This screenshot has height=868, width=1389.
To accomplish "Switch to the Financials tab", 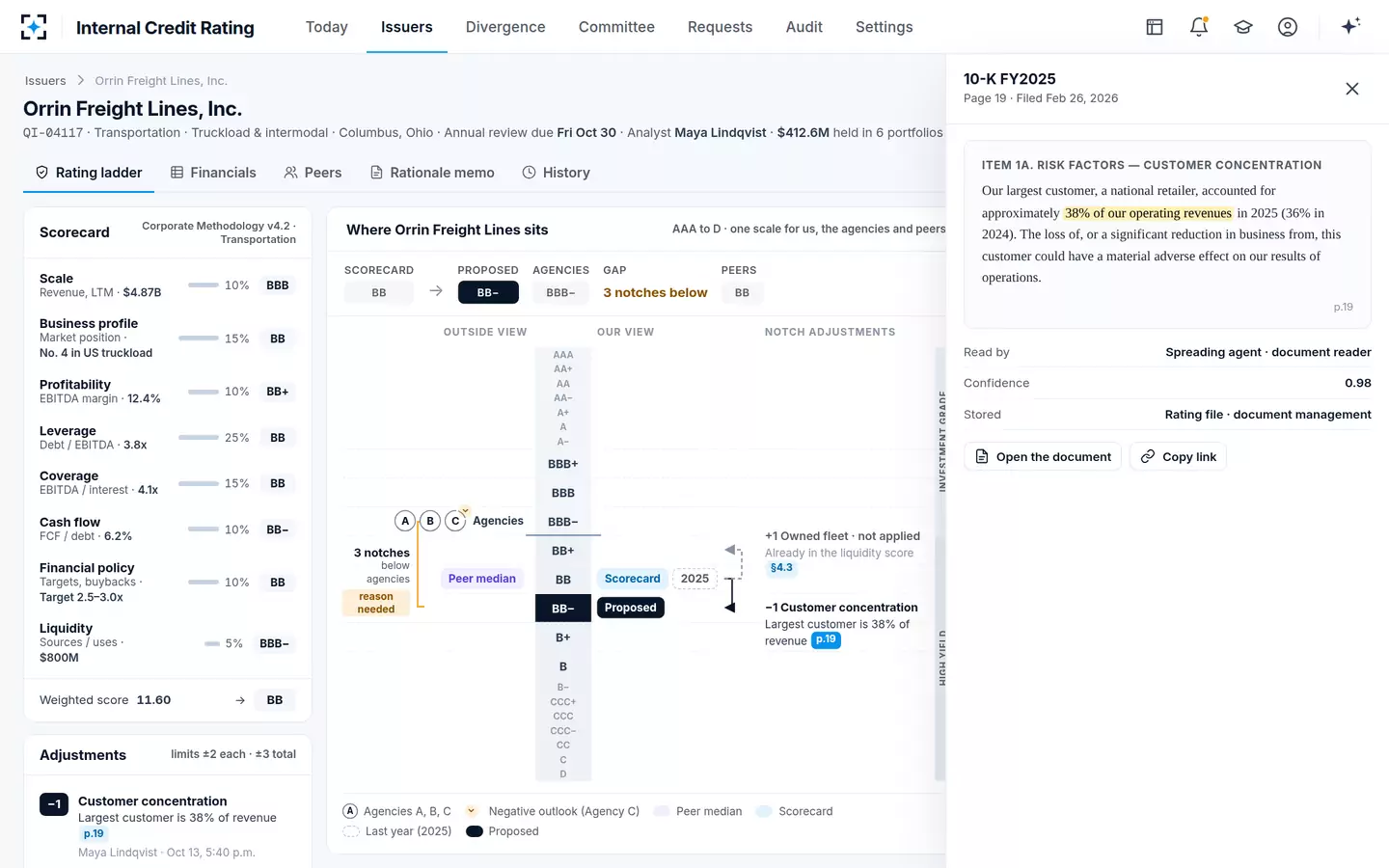I will pos(213,173).
